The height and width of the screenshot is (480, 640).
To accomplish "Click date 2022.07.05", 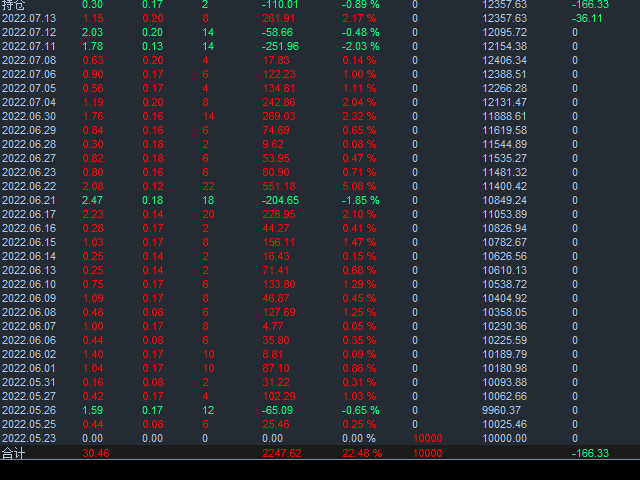I will [29, 88].
